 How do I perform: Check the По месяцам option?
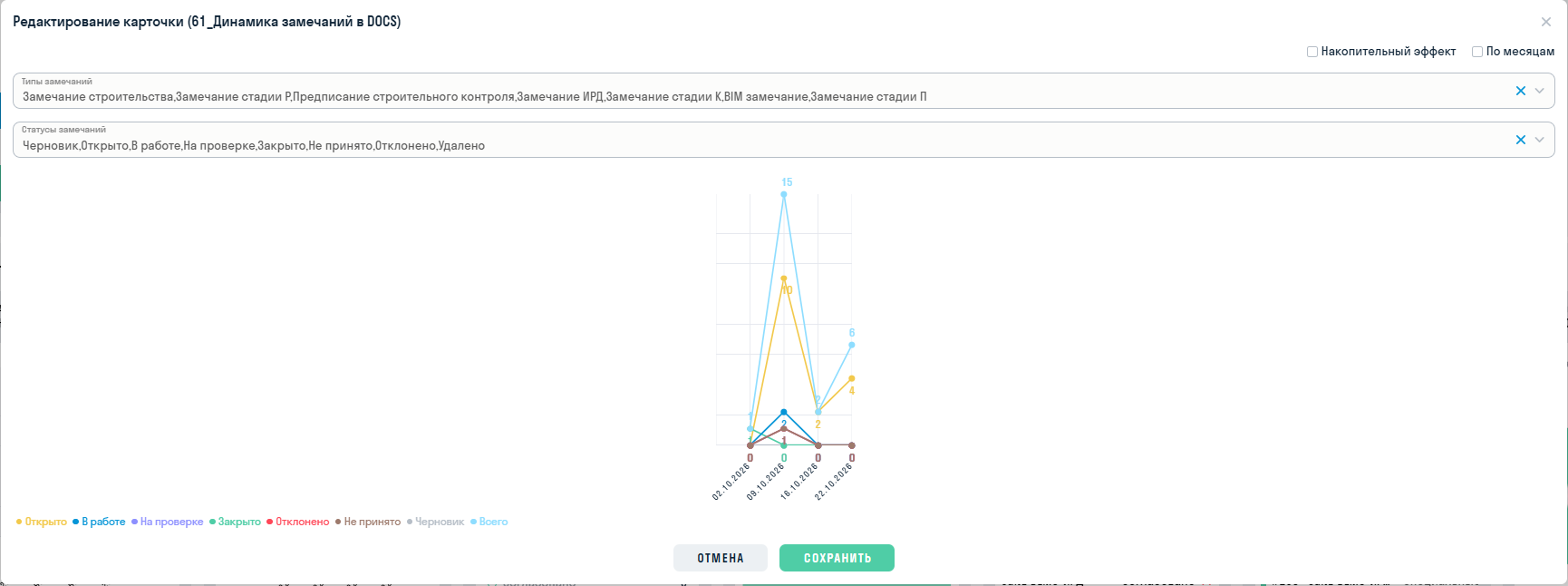point(1477,52)
